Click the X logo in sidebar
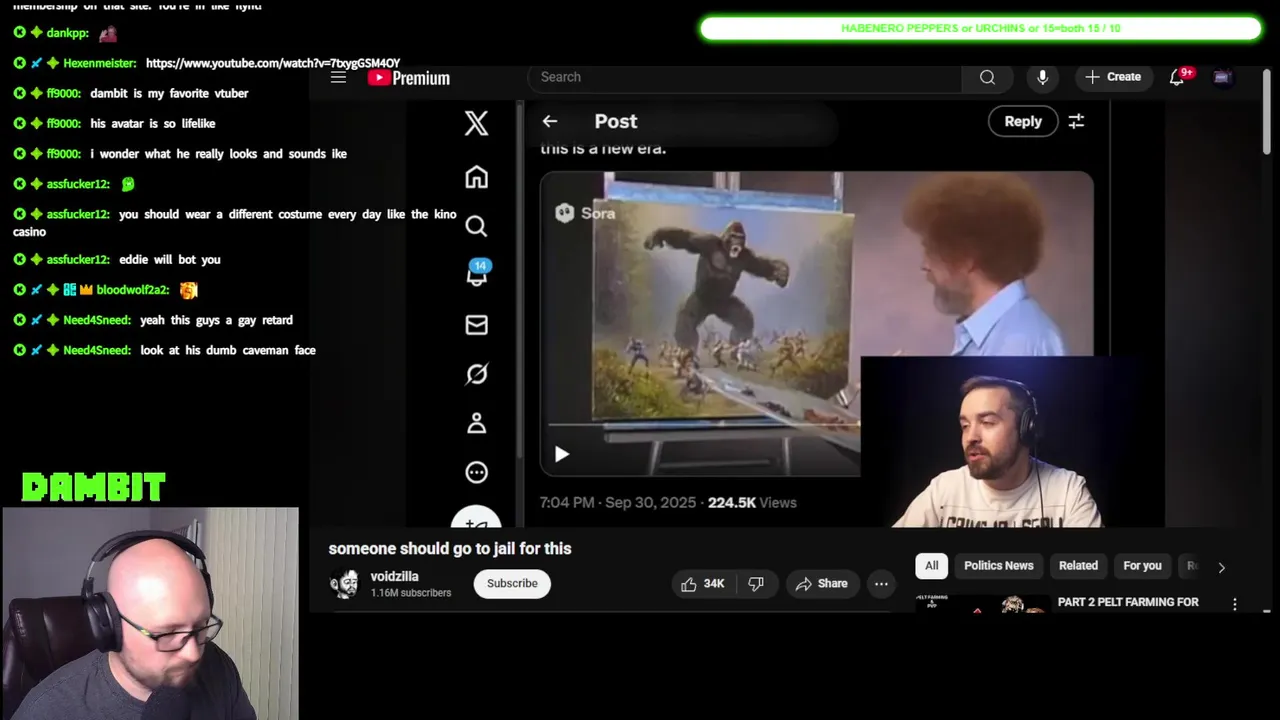 (x=476, y=123)
